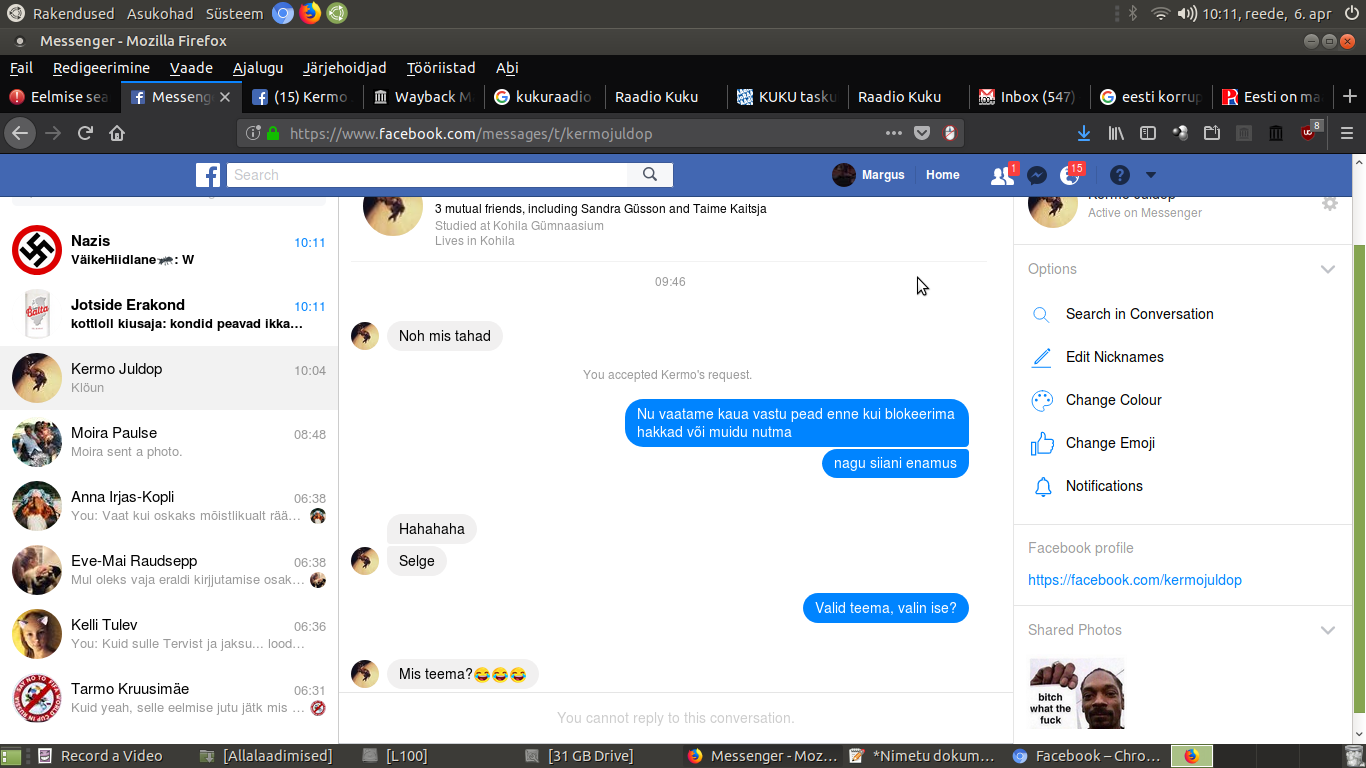Open Wayback Machine extension icon
This screenshot has height=768, width=1366.
pyautogui.click(x=1276, y=133)
